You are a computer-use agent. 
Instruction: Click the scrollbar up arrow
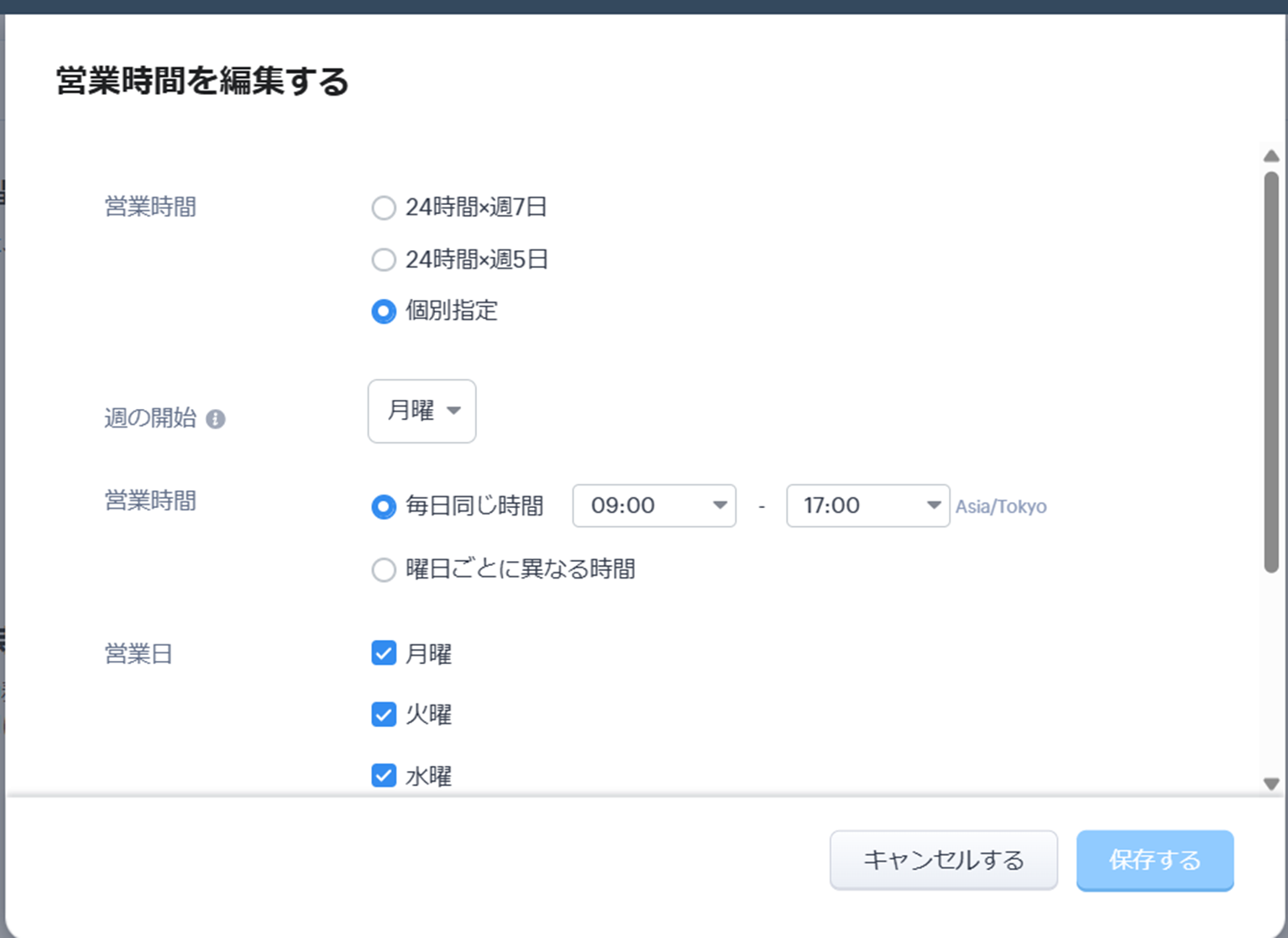(x=1270, y=156)
